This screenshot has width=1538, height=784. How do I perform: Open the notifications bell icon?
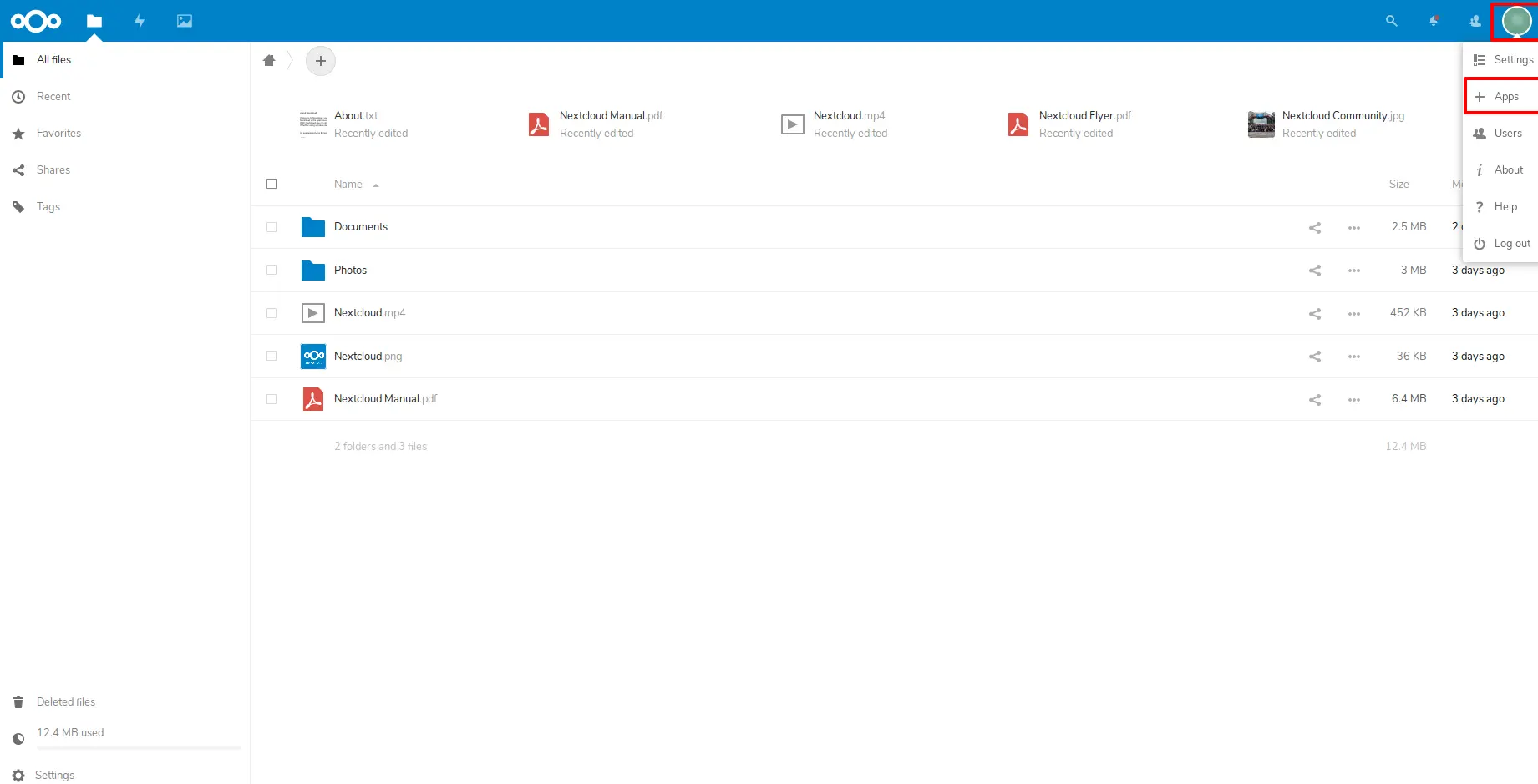click(1434, 21)
